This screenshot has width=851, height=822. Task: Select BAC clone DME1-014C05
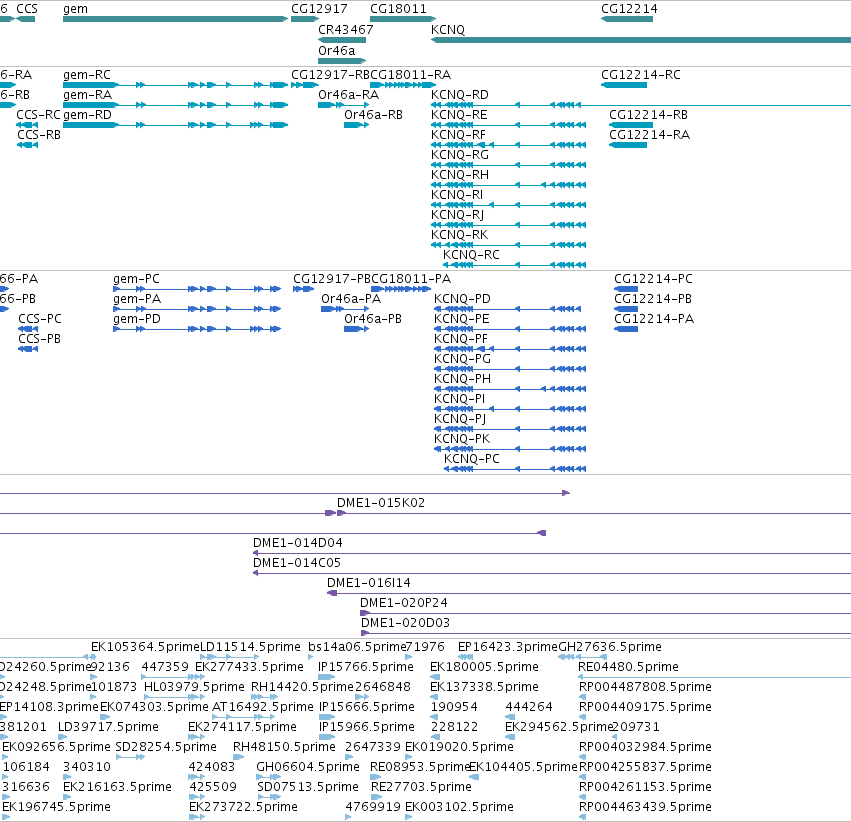(x=297, y=563)
